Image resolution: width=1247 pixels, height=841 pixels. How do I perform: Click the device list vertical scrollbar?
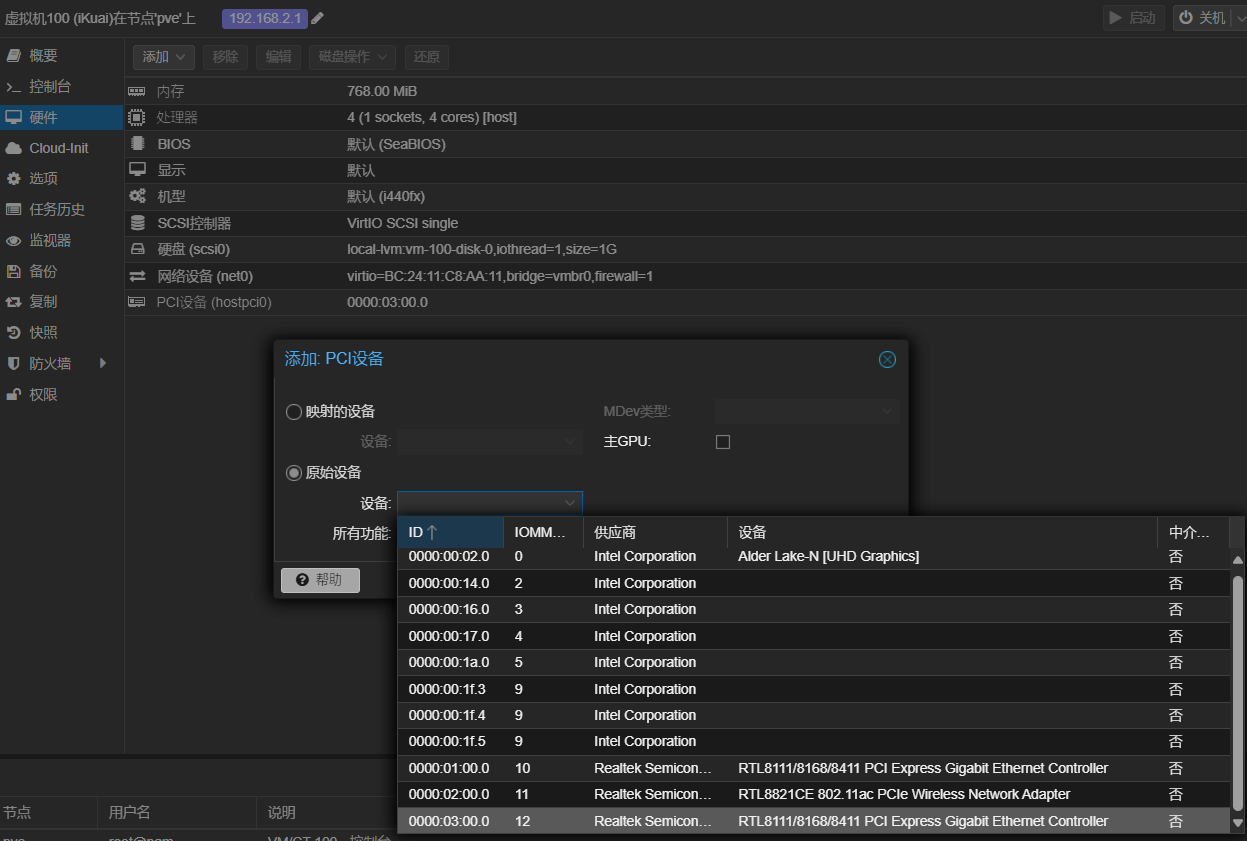tap(1238, 690)
